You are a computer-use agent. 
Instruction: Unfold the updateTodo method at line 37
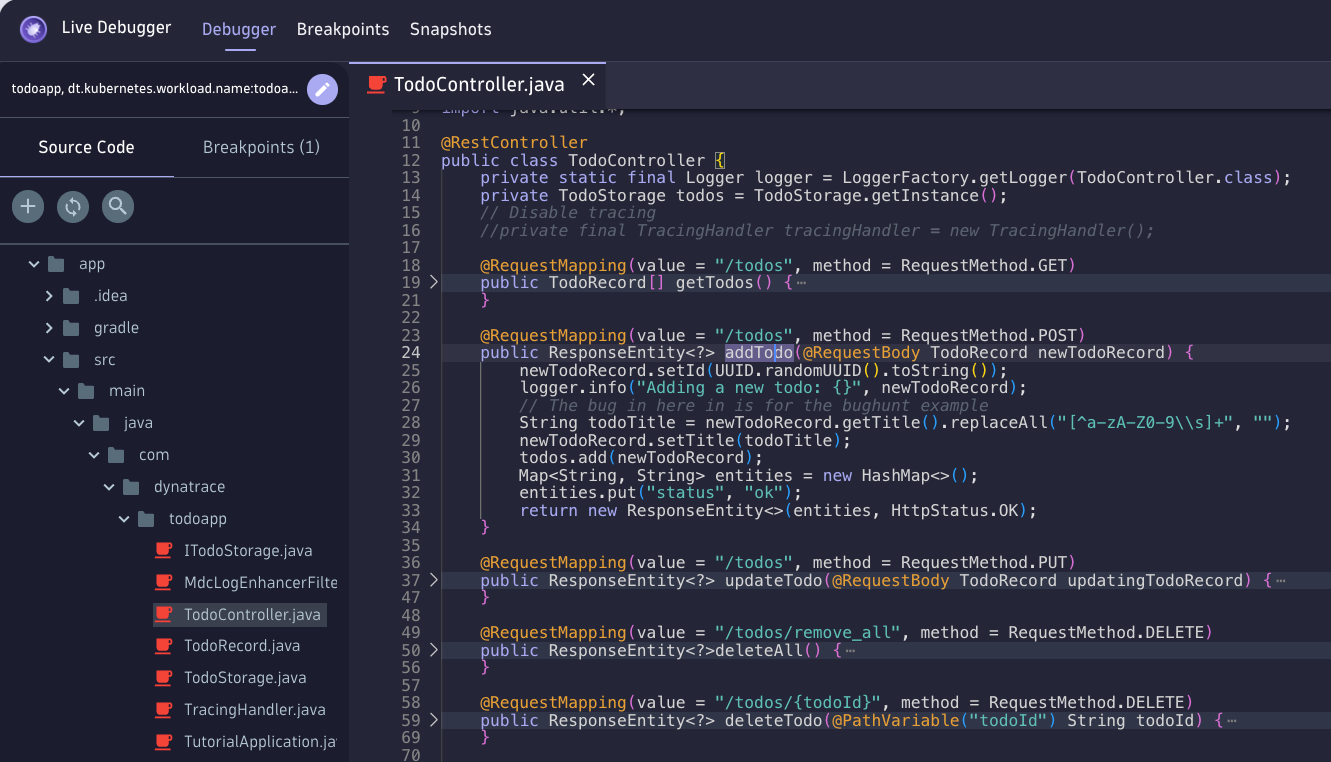click(x=433, y=580)
